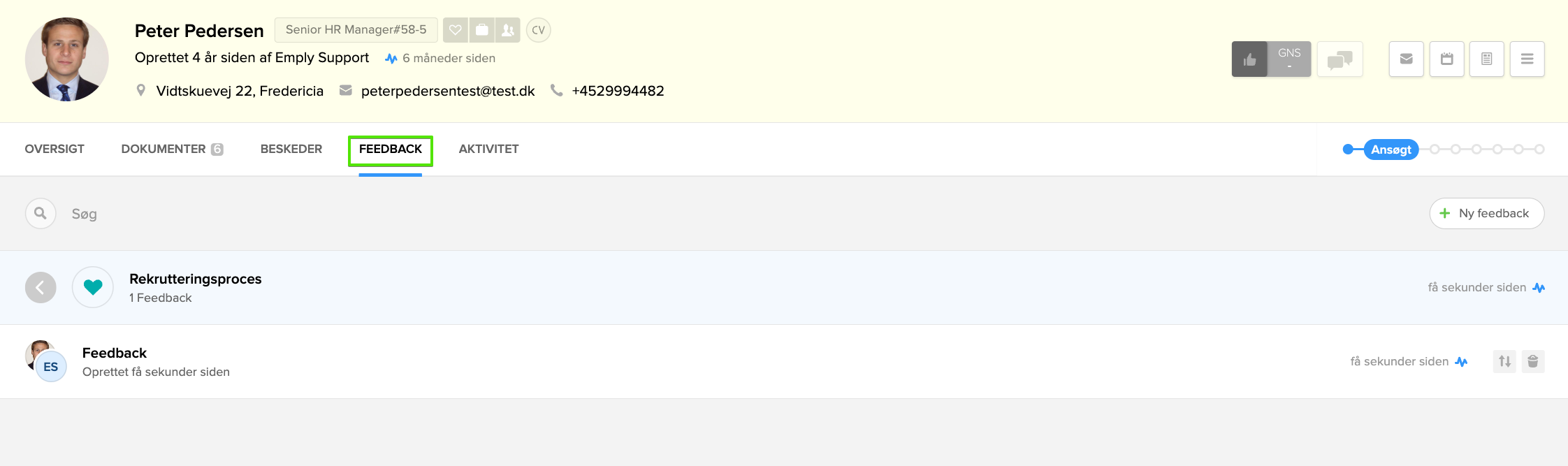
Task: Open the Aktivitet tab
Action: coord(488,149)
